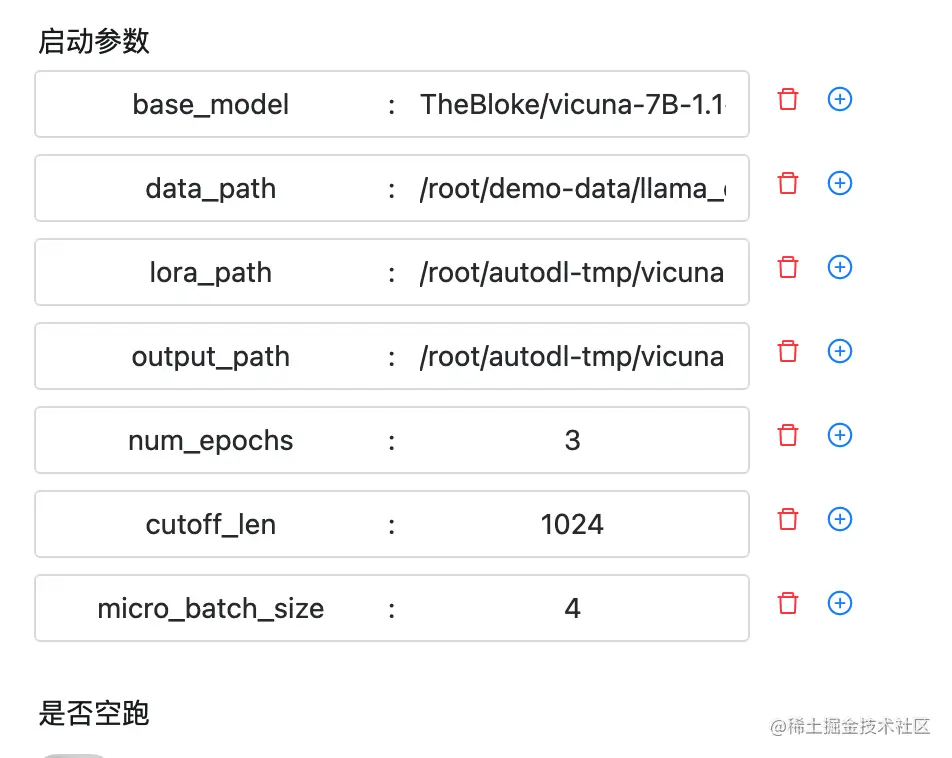Add a parameter after data_path row
Viewport: 952px width, 758px height.
840,183
